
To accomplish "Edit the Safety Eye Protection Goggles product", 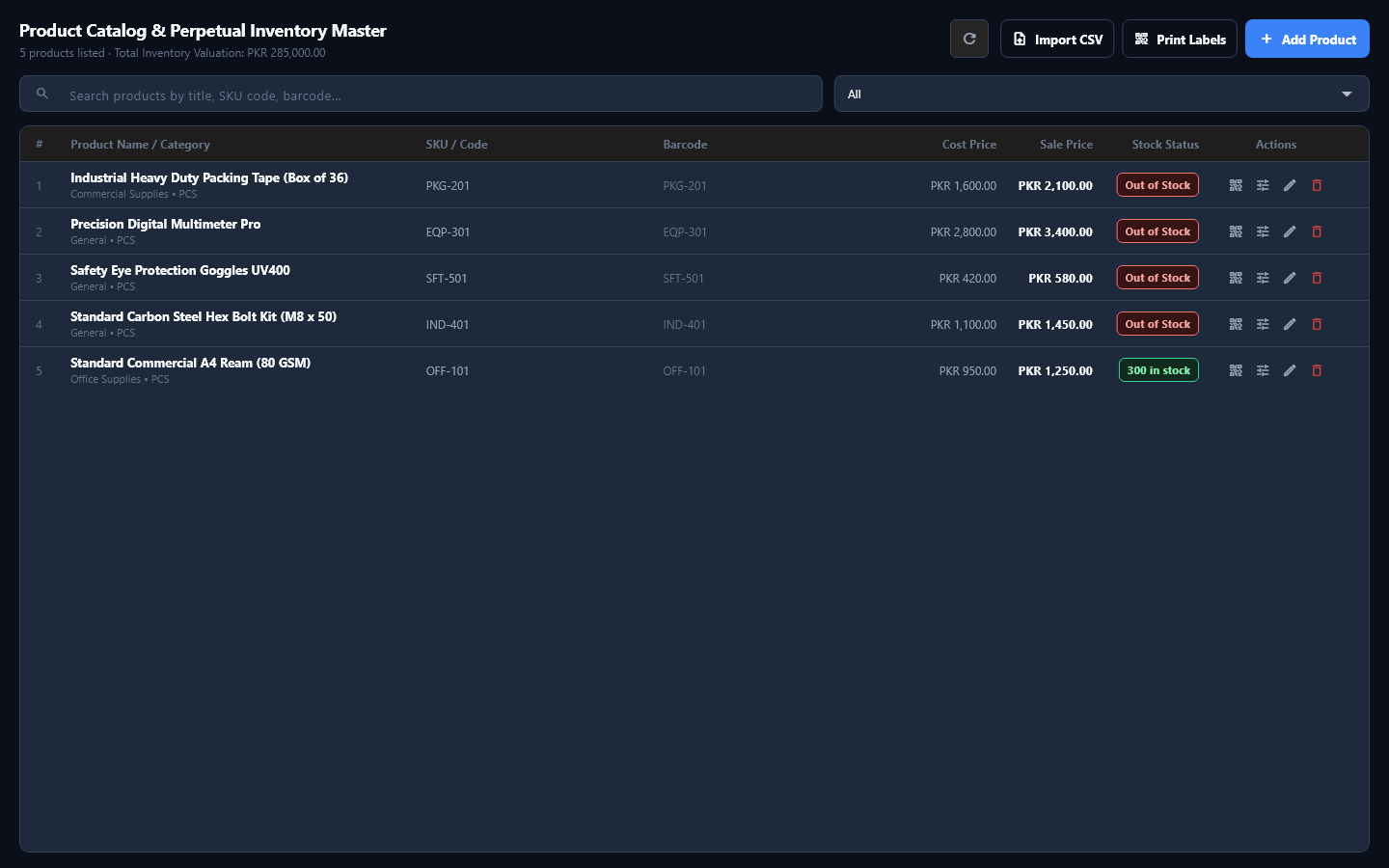I will click(1290, 278).
